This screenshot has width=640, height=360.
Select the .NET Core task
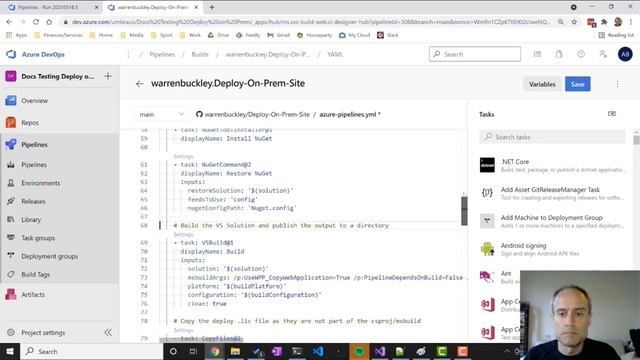point(552,165)
